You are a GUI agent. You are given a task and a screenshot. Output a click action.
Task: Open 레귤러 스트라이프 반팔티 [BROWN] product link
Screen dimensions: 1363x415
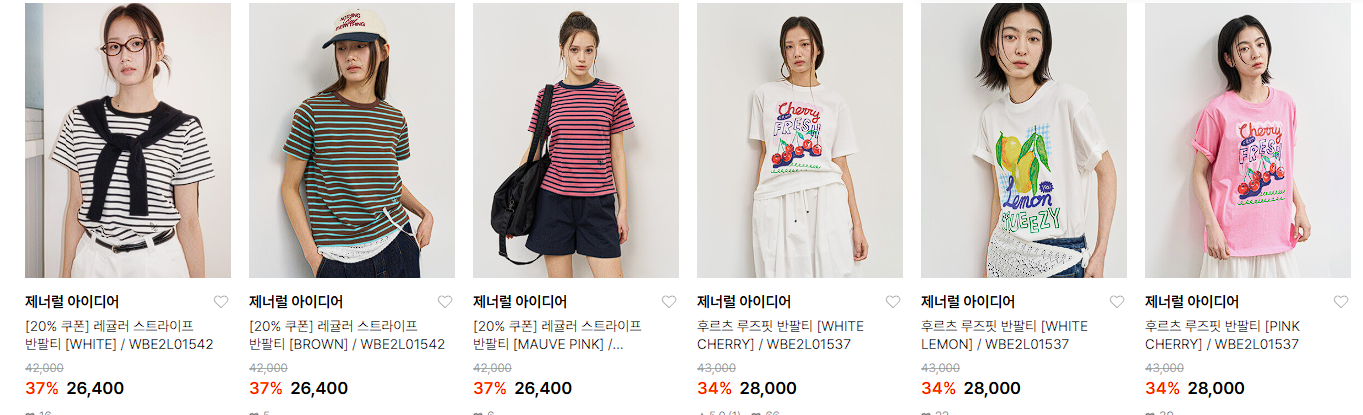pos(347,335)
